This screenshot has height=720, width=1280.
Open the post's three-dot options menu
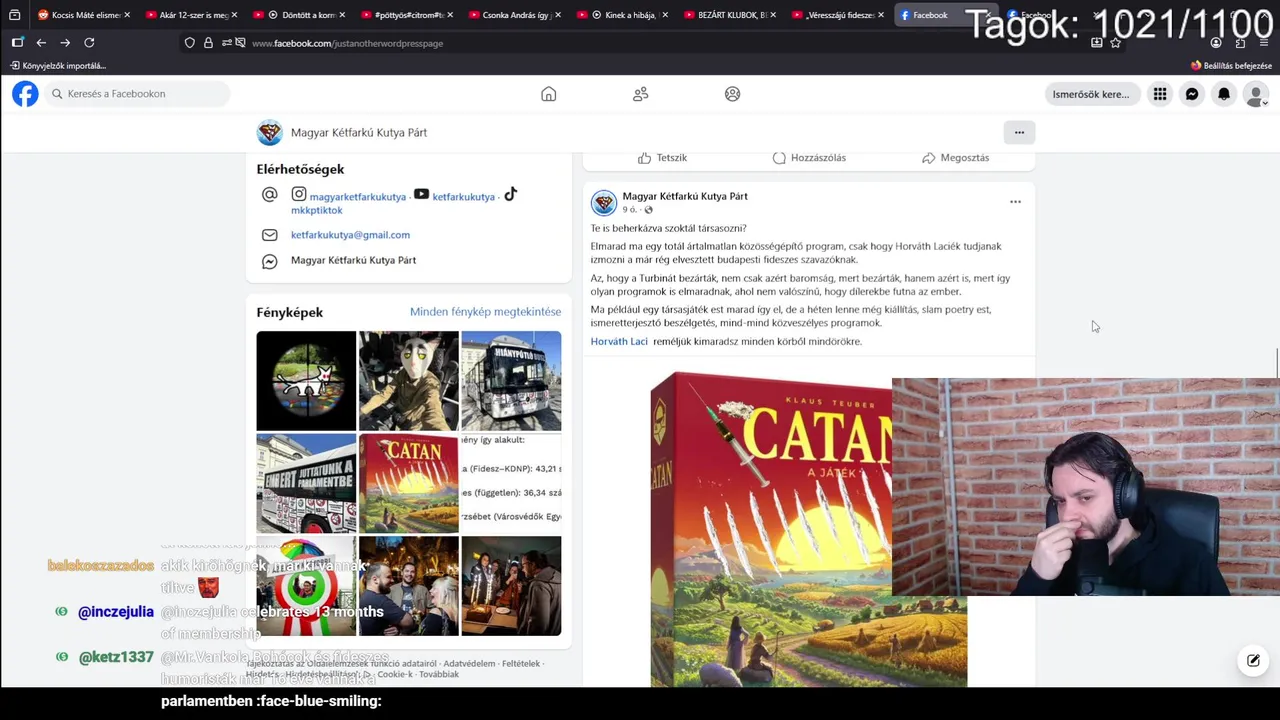point(1015,202)
